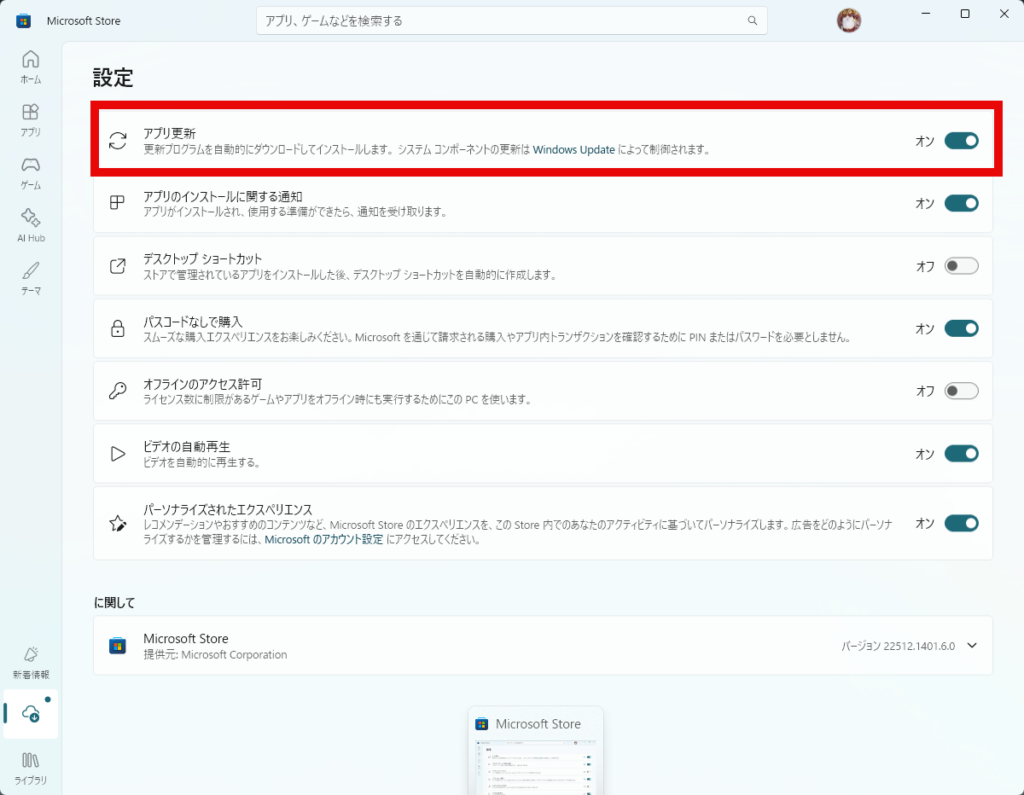Select the テーマ (Themes) sidebar icon
Image resolution: width=1024 pixels, height=795 pixels.
pyautogui.click(x=30, y=277)
